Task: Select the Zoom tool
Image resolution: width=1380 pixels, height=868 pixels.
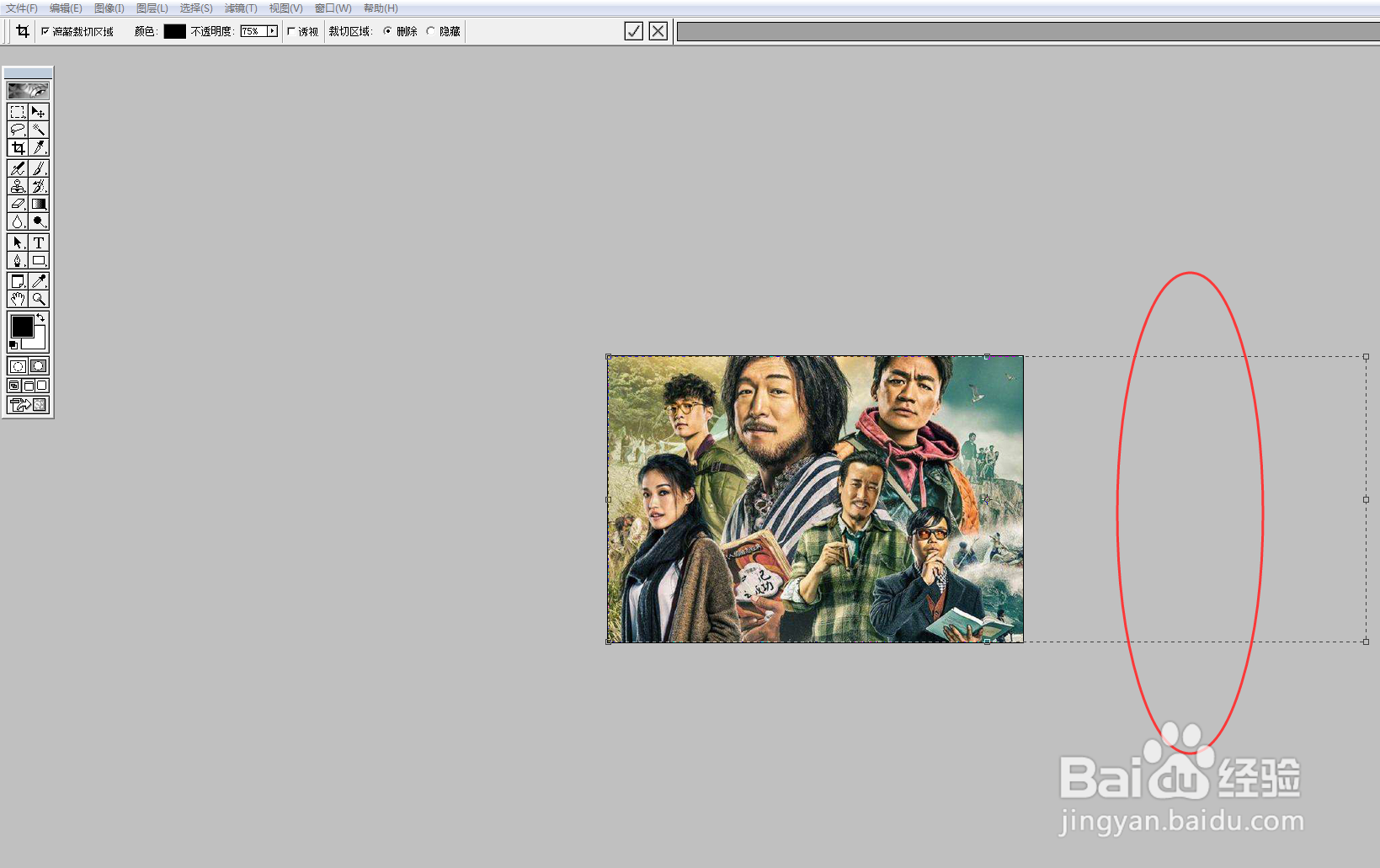Action: point(39,299)
